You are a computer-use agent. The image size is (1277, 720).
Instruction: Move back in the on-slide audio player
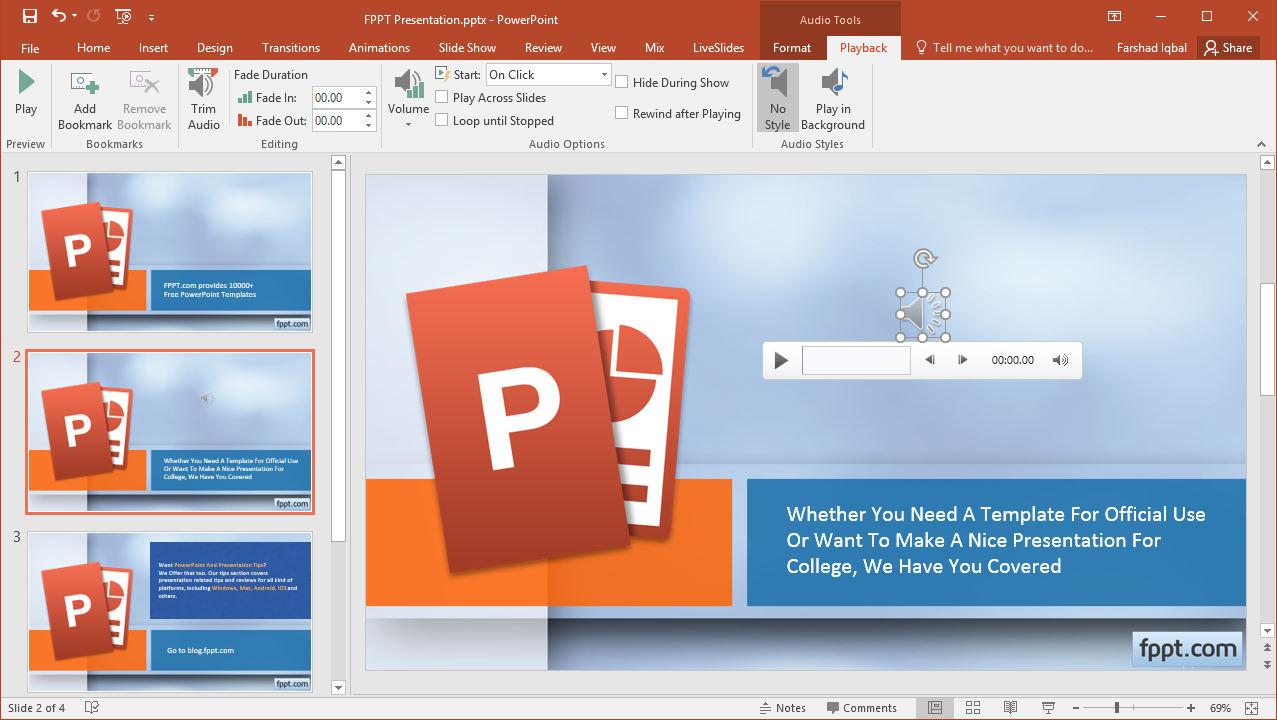pyautogui.click(x=930, y=360)
